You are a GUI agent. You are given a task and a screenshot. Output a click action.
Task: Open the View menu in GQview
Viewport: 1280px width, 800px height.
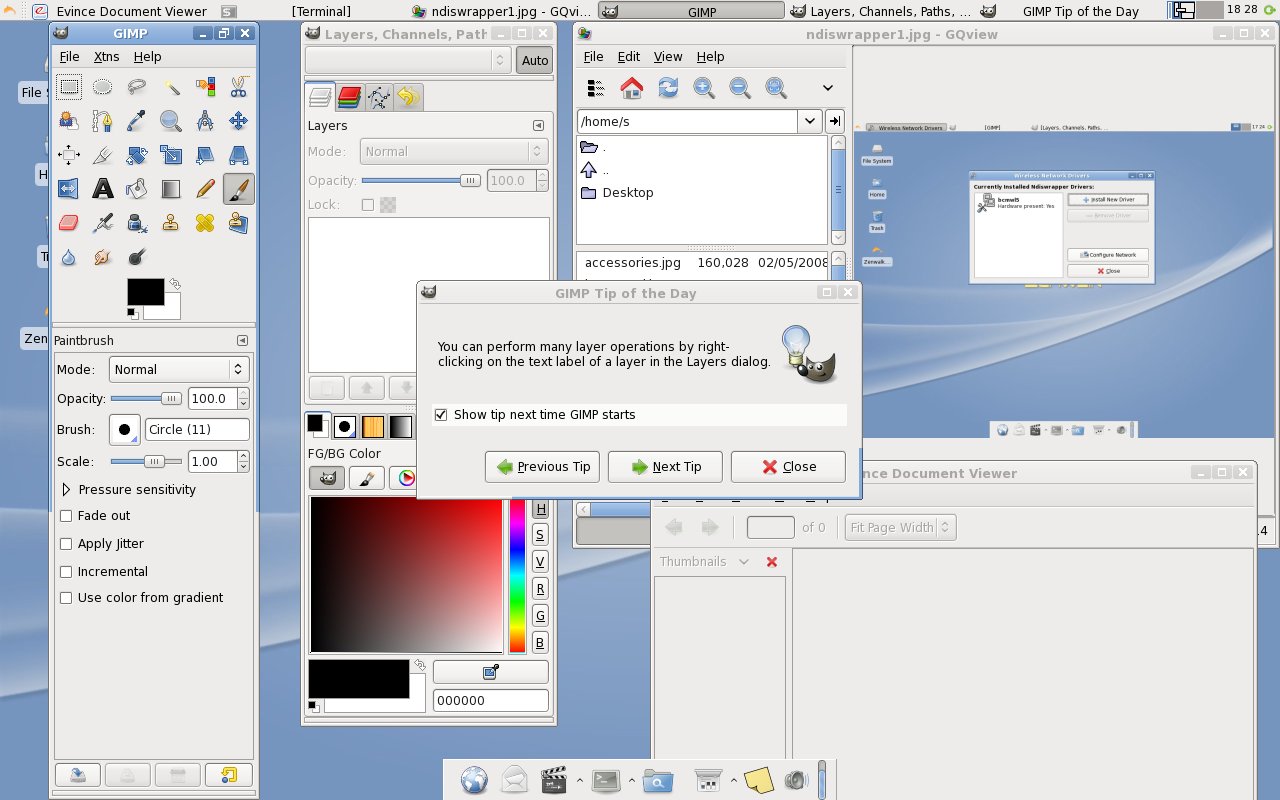click(x=667, y=57)
